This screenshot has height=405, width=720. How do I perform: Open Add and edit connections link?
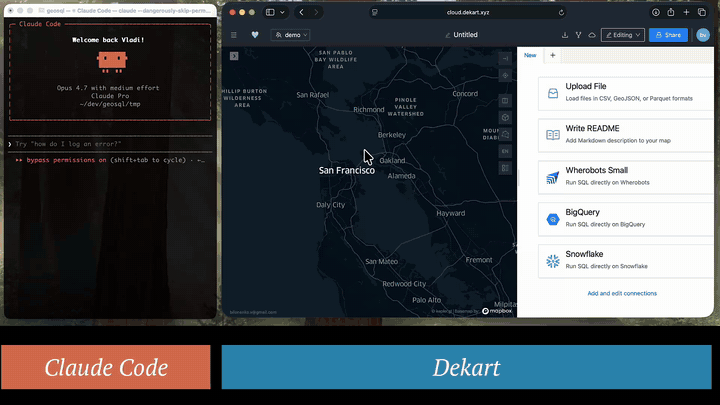coord(622,293)
